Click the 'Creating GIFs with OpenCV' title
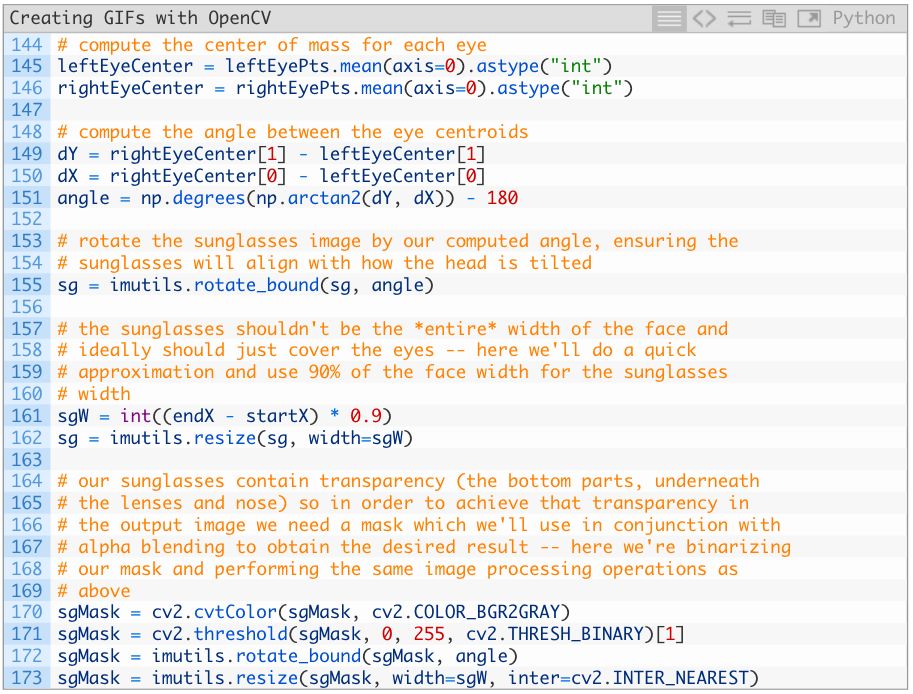 140,18
